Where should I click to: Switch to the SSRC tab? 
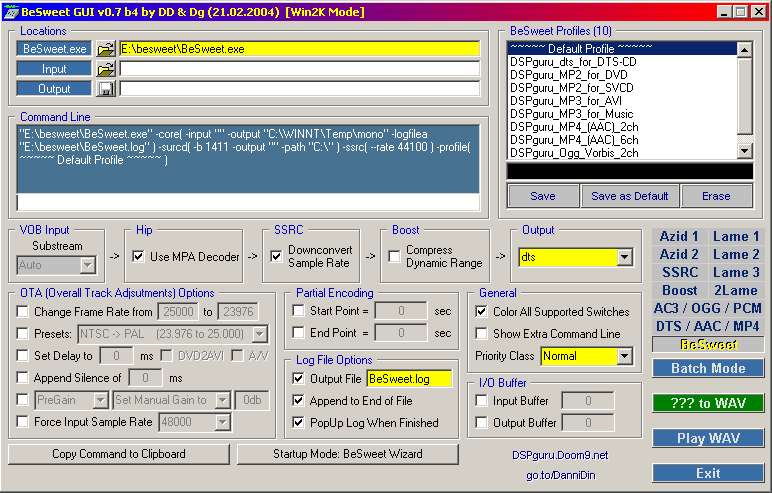(680, 272)
